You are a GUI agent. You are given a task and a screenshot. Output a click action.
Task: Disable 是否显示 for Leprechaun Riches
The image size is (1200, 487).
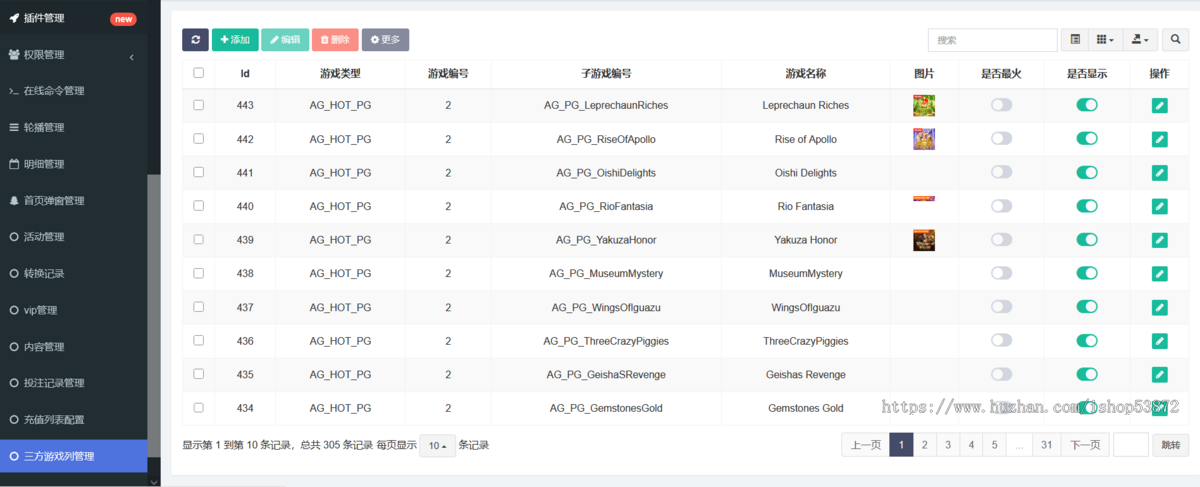pyautogui.click(x=1087, y=105)
